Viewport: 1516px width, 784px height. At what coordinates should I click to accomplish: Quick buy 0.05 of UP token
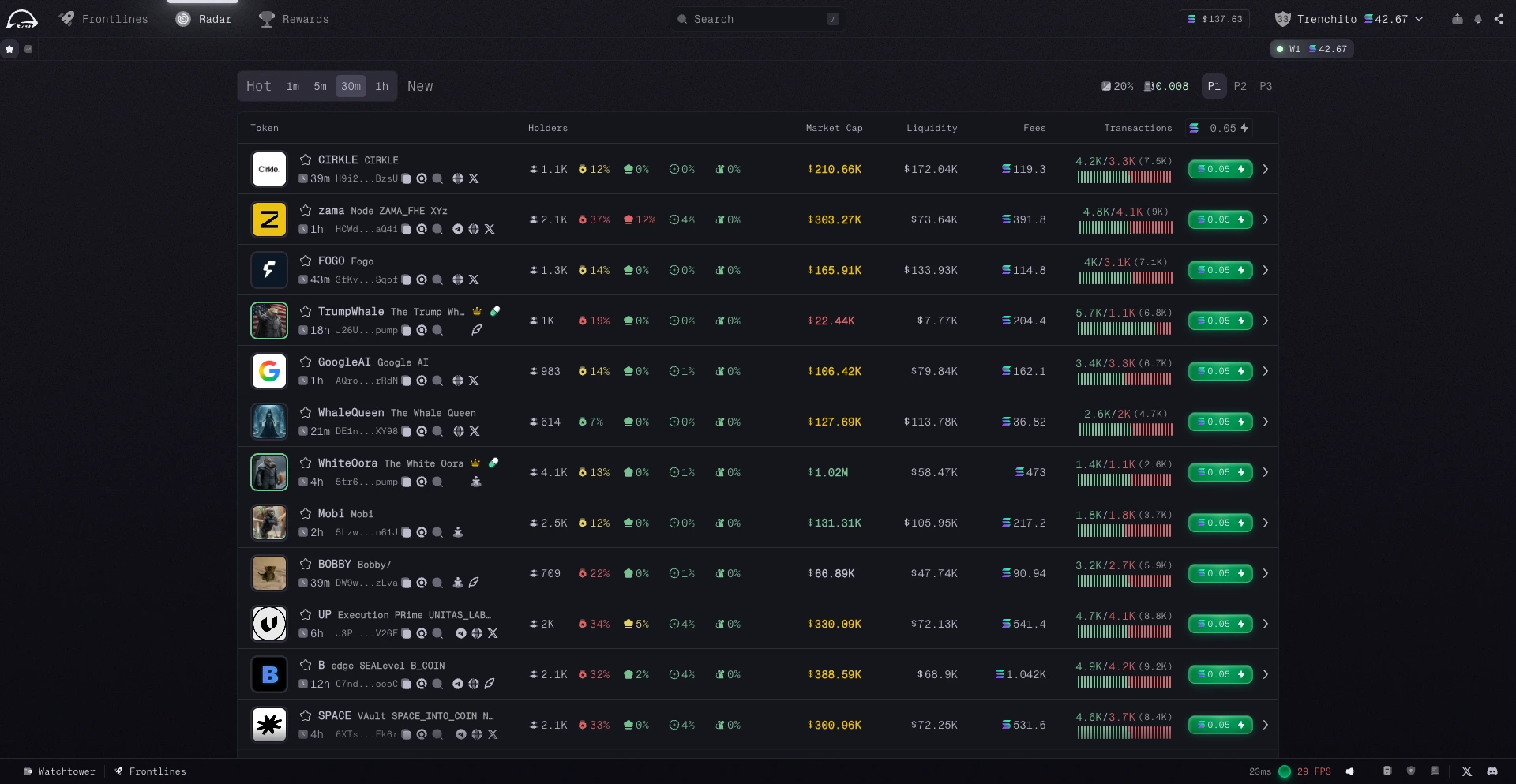pos(1220,624)
